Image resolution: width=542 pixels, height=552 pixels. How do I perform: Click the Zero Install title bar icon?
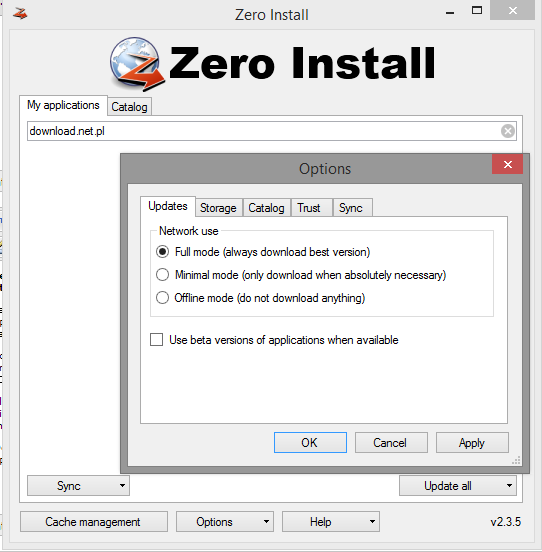20,13
